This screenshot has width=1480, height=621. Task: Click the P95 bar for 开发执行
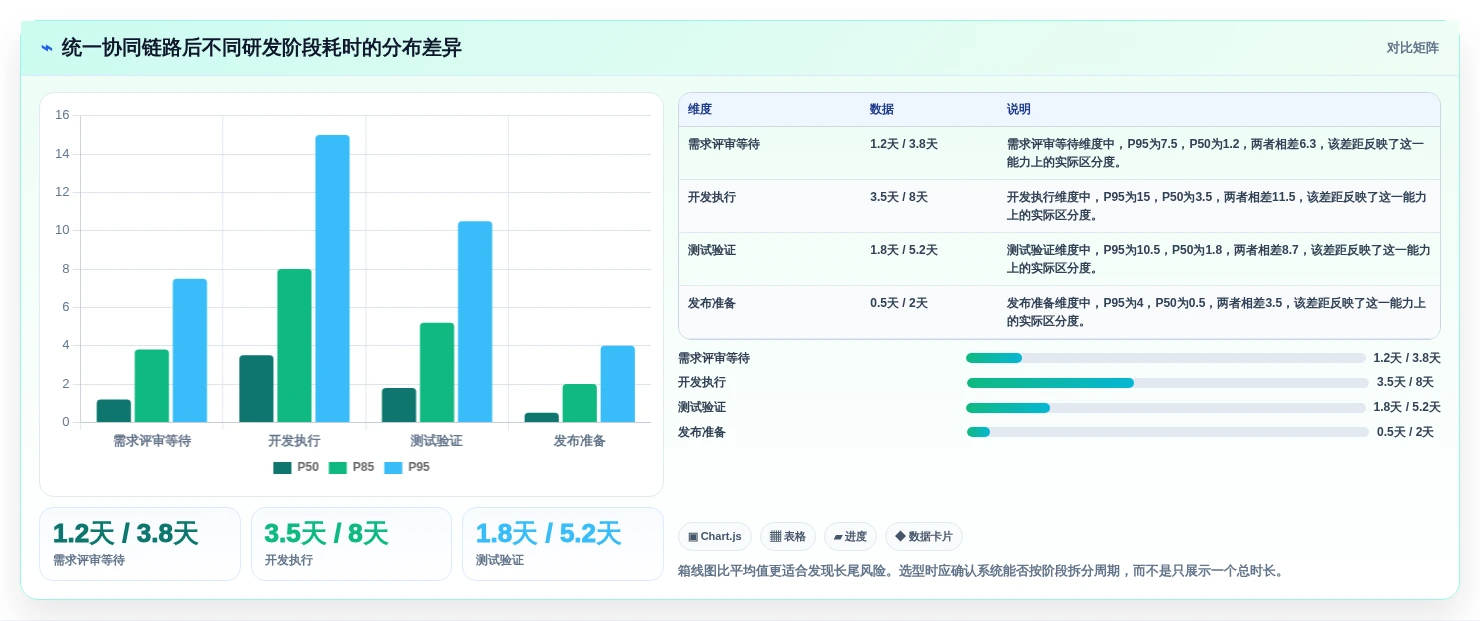333,278
